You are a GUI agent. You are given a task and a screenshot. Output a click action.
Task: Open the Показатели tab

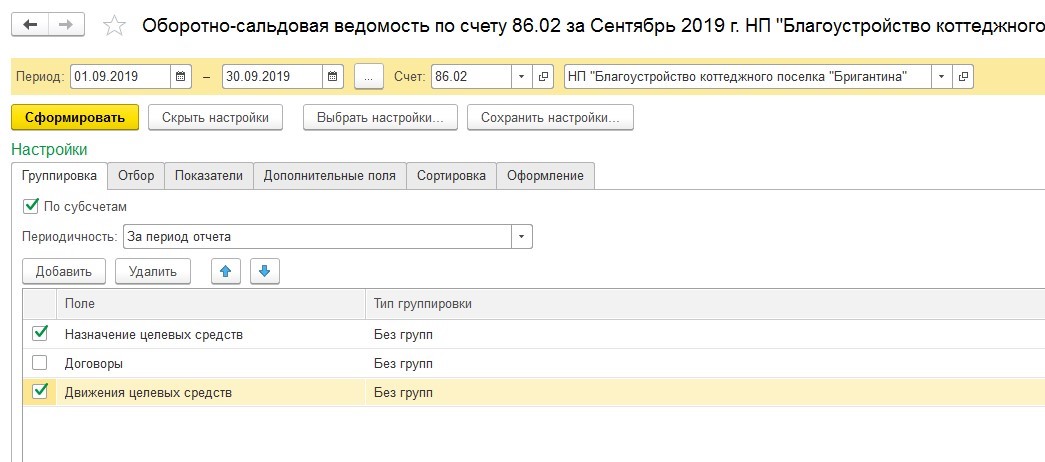208,176
